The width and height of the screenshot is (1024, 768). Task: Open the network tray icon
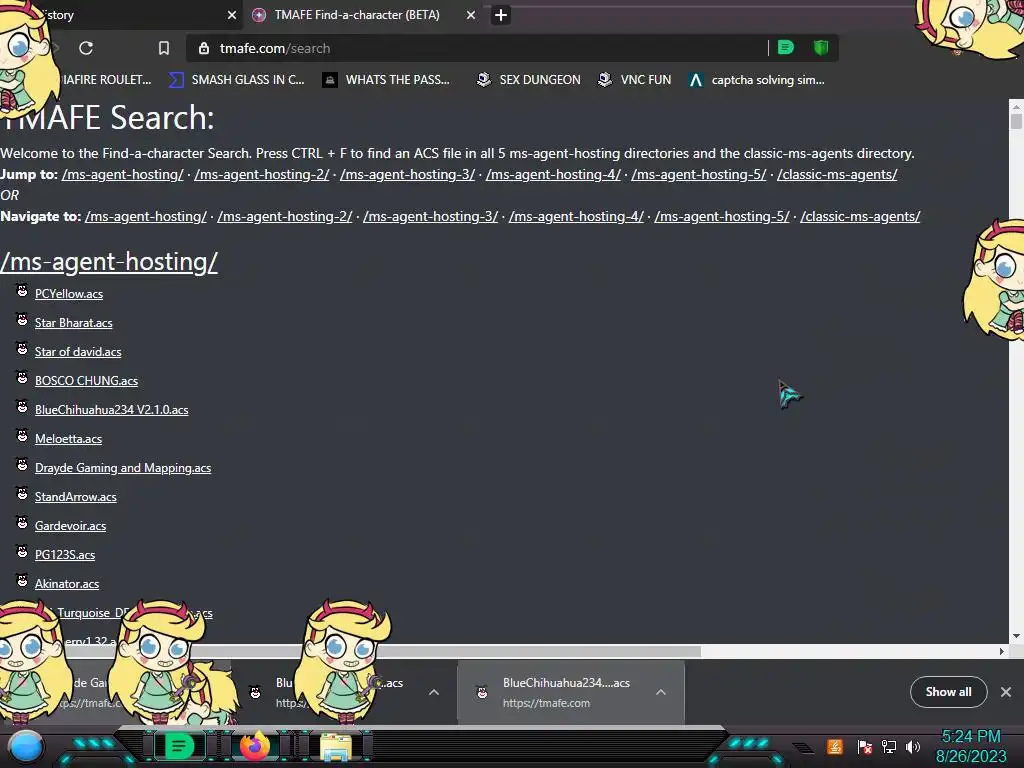click(889, 746)
